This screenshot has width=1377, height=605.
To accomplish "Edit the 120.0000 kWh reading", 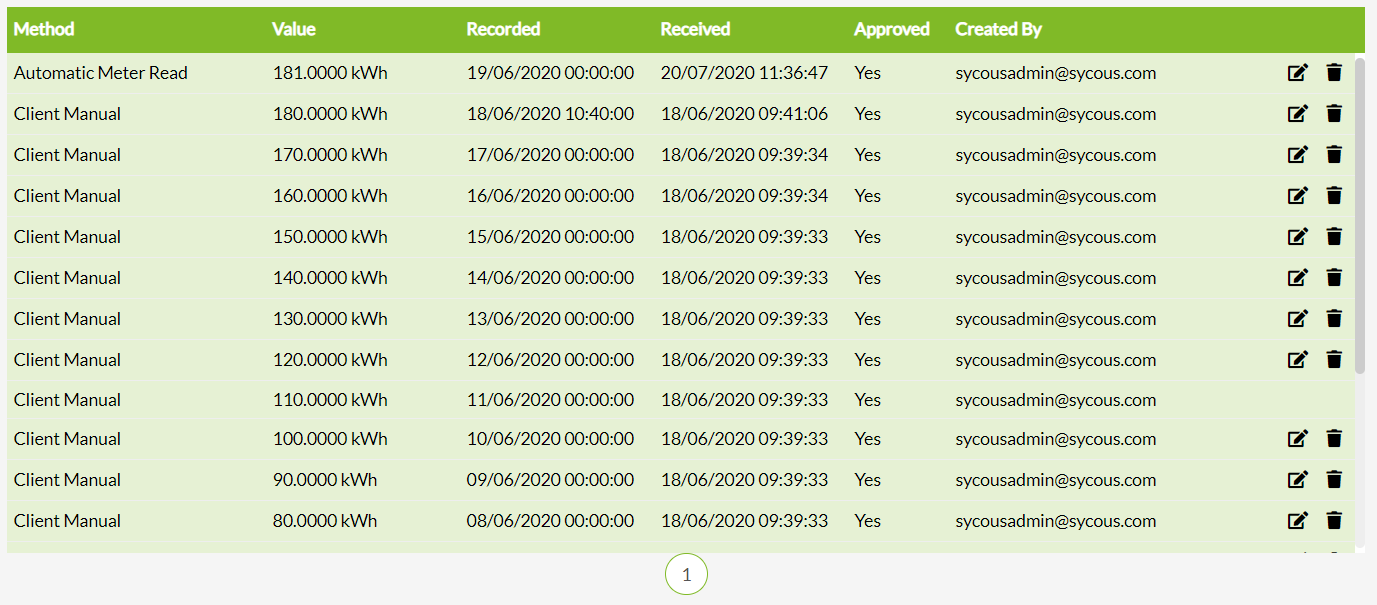I will coord(1297,360).
